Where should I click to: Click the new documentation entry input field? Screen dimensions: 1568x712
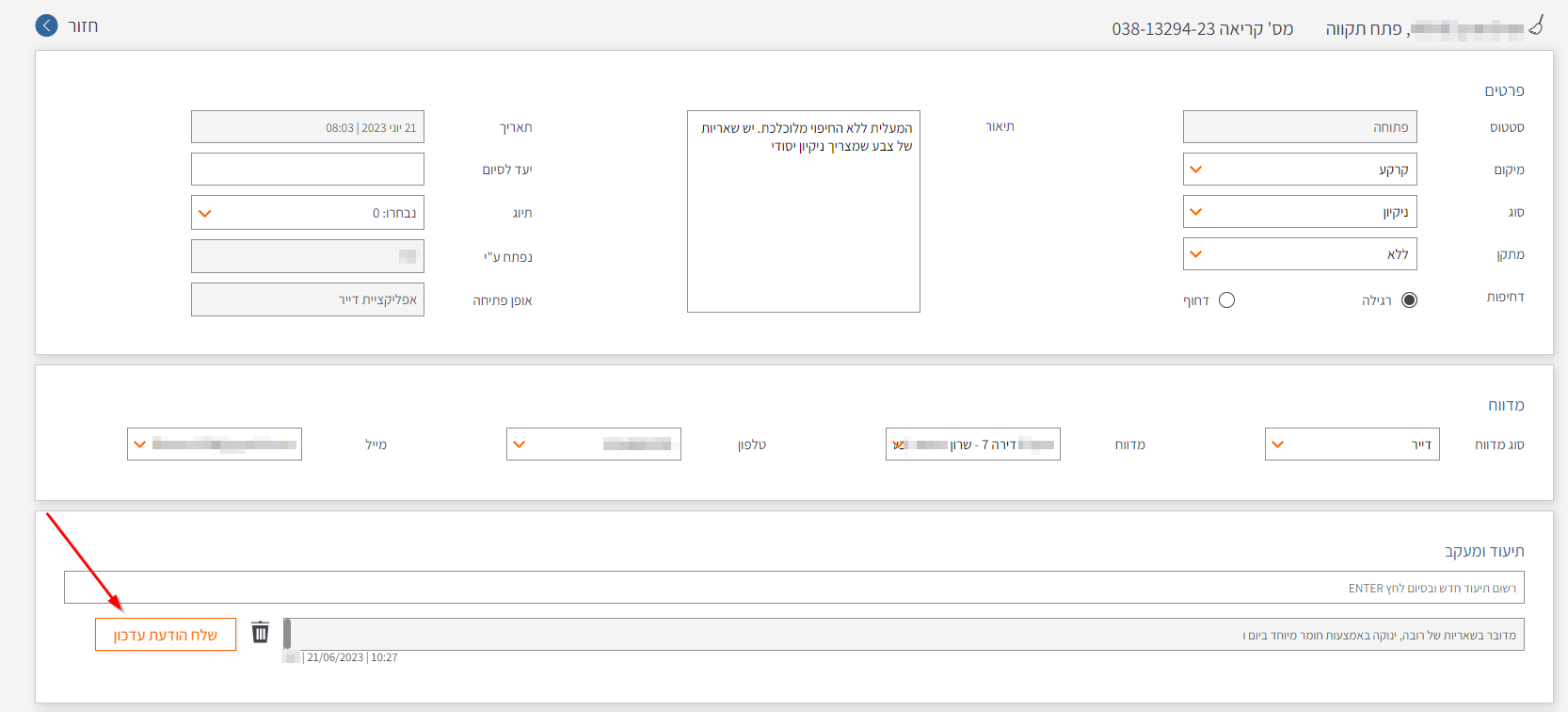pos(793,588)
